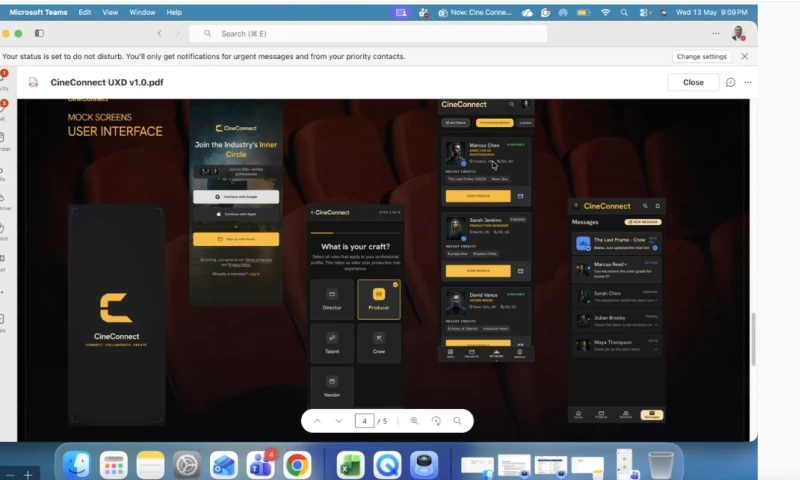Open the Window menu
The image size is (800, 480).
(x=142, y=12)
